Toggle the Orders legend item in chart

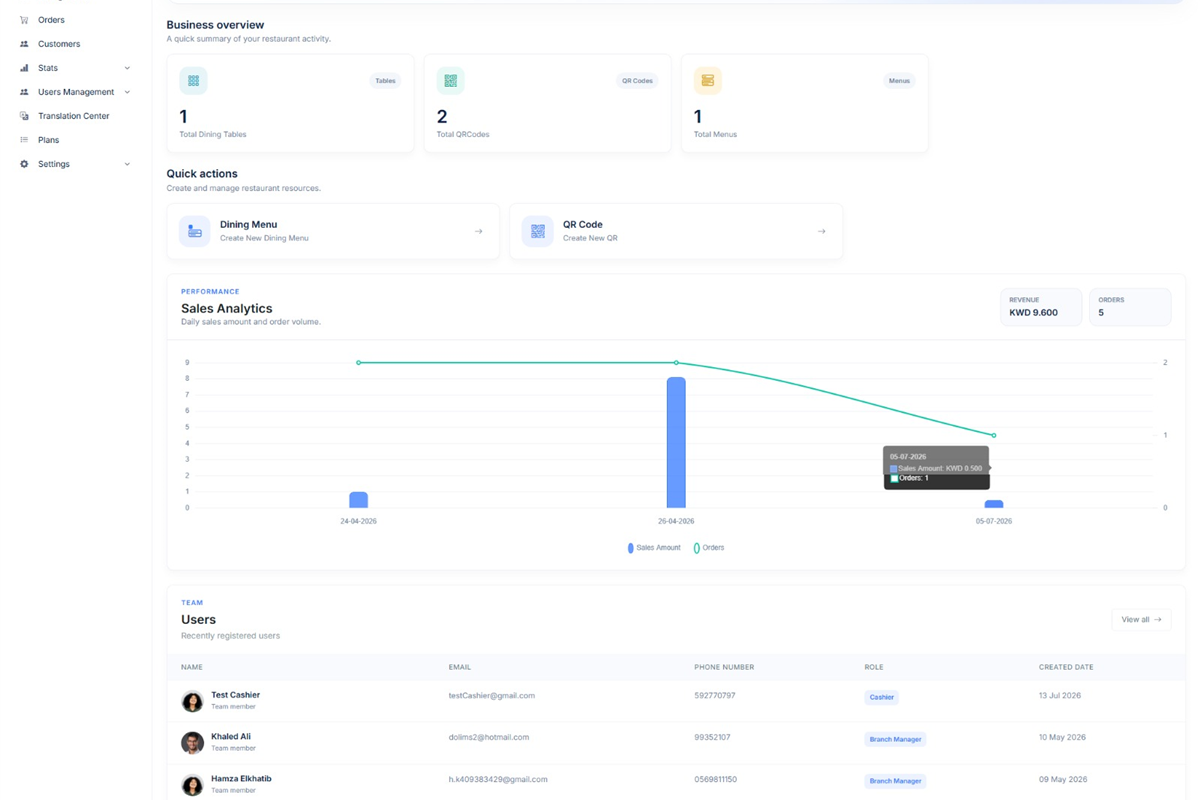tap(708, 548)
